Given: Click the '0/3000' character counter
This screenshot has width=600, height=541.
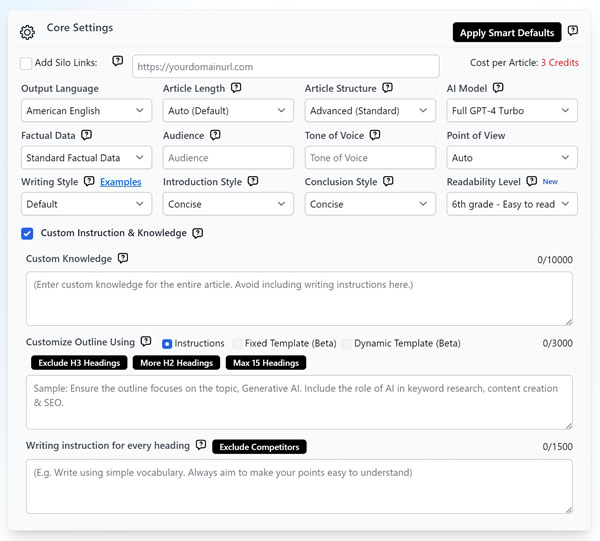Looking at the screenshot, I should (x=558, y=343).
